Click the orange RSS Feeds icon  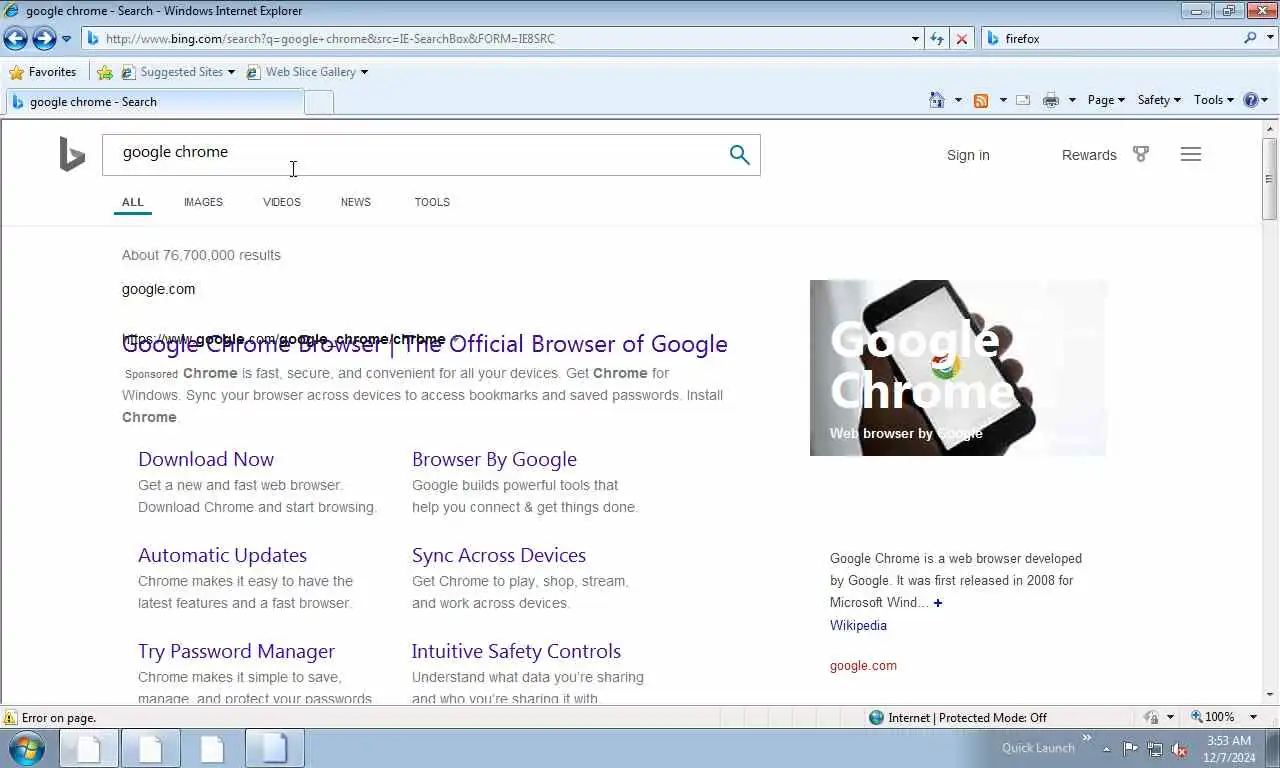(981, 100)
